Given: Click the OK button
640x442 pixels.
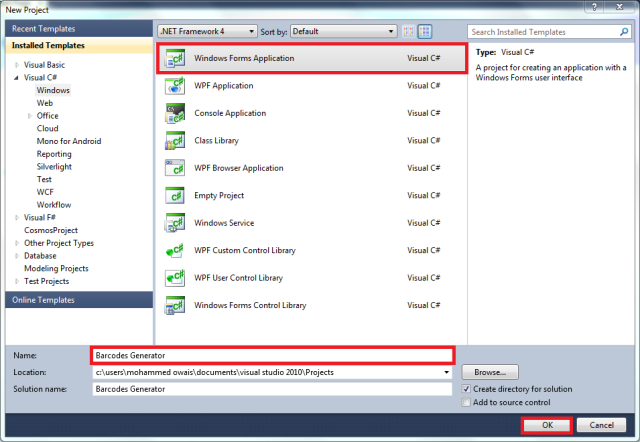Looking at the screenshot, I should pos(547,425).
